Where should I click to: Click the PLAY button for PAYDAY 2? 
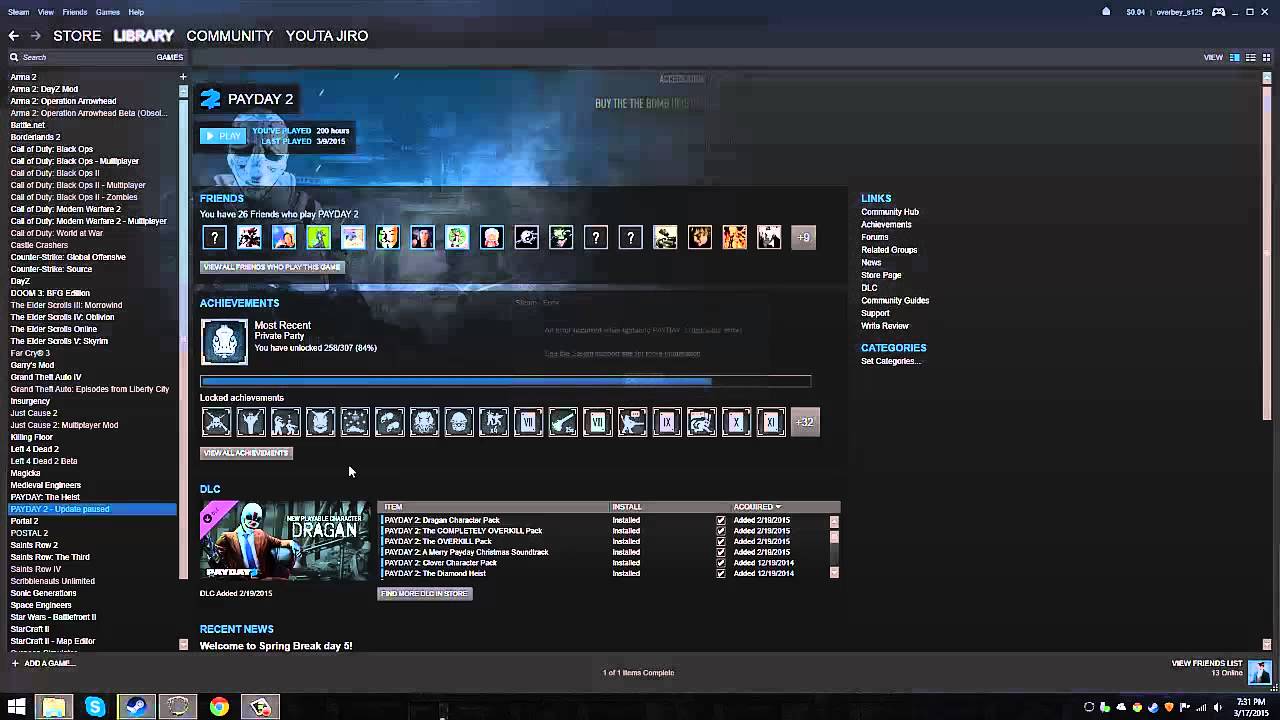pos(222,136)
